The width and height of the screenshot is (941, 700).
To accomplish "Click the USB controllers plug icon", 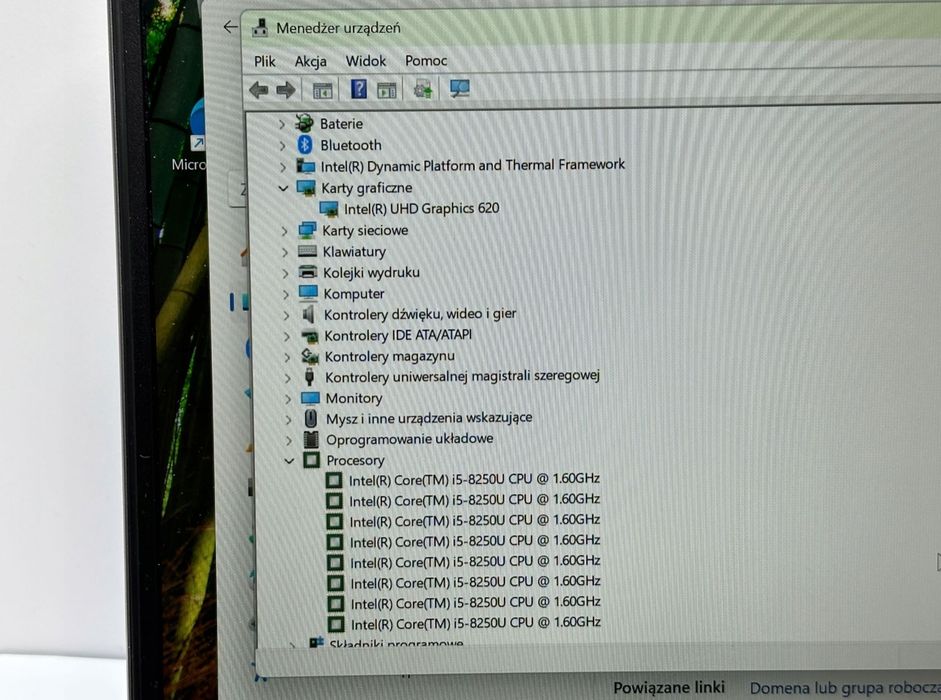I will 310,376.
